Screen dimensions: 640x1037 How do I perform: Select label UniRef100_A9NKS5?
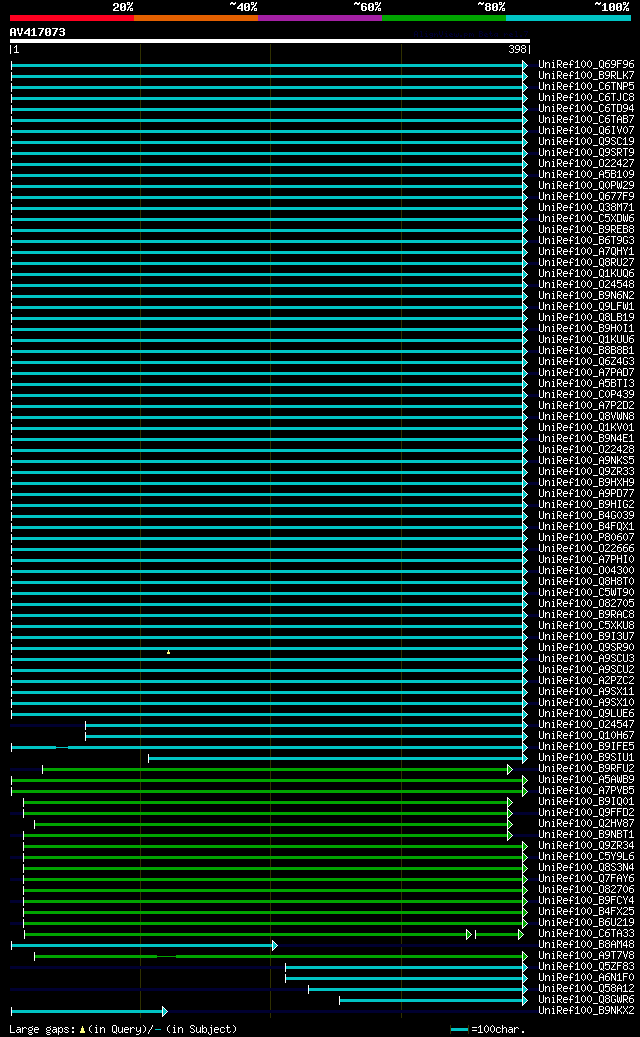coord(586,460)
